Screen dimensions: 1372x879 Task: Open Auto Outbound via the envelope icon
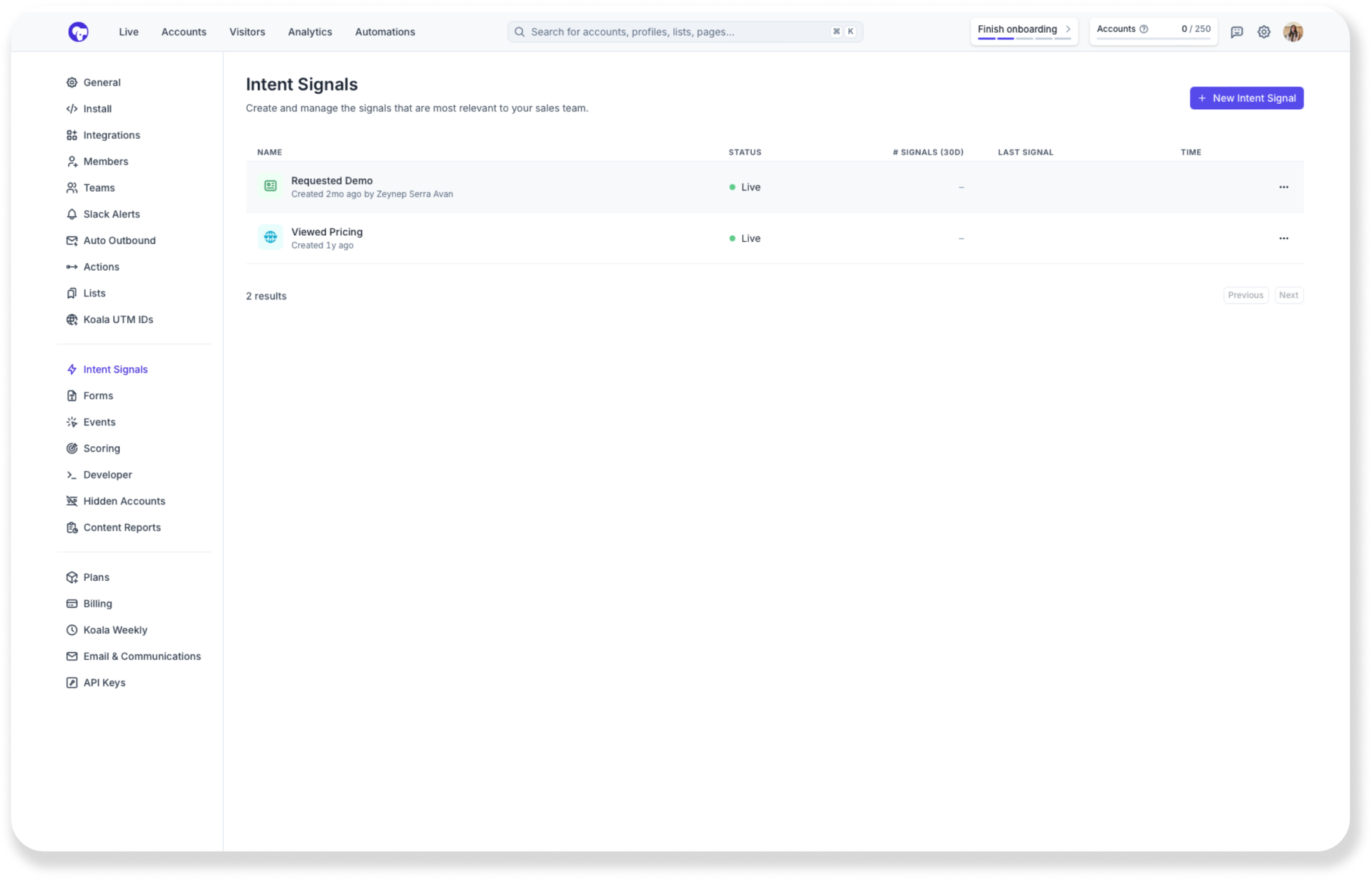(x=72, y=240)
